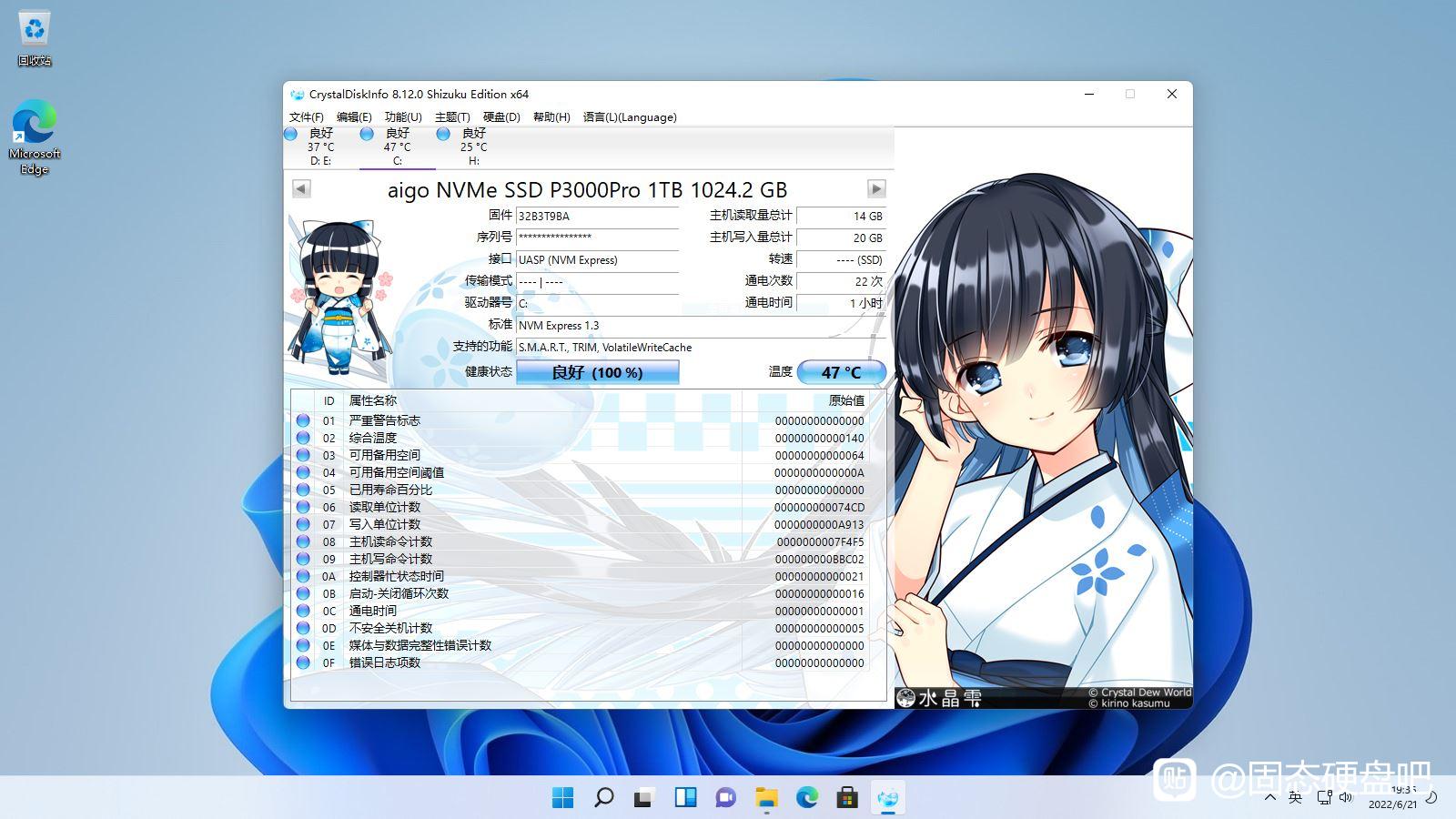Image resolution: width=1456 pixels, height=819 pixels.
Task: Click the 原始值 column header
Action: click(x=805, y=400)
